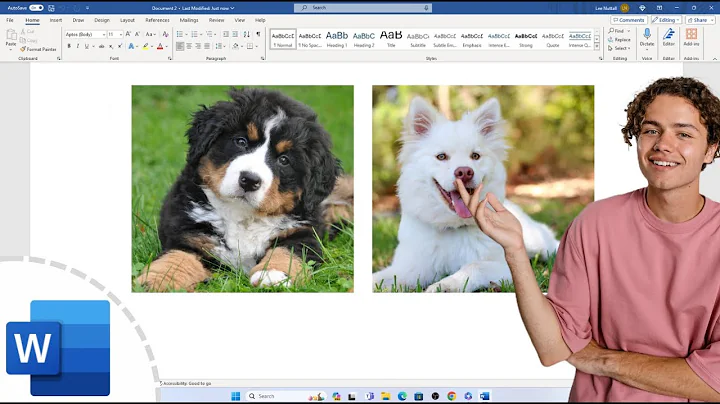Decrease paragraph indent

point(225,34)
